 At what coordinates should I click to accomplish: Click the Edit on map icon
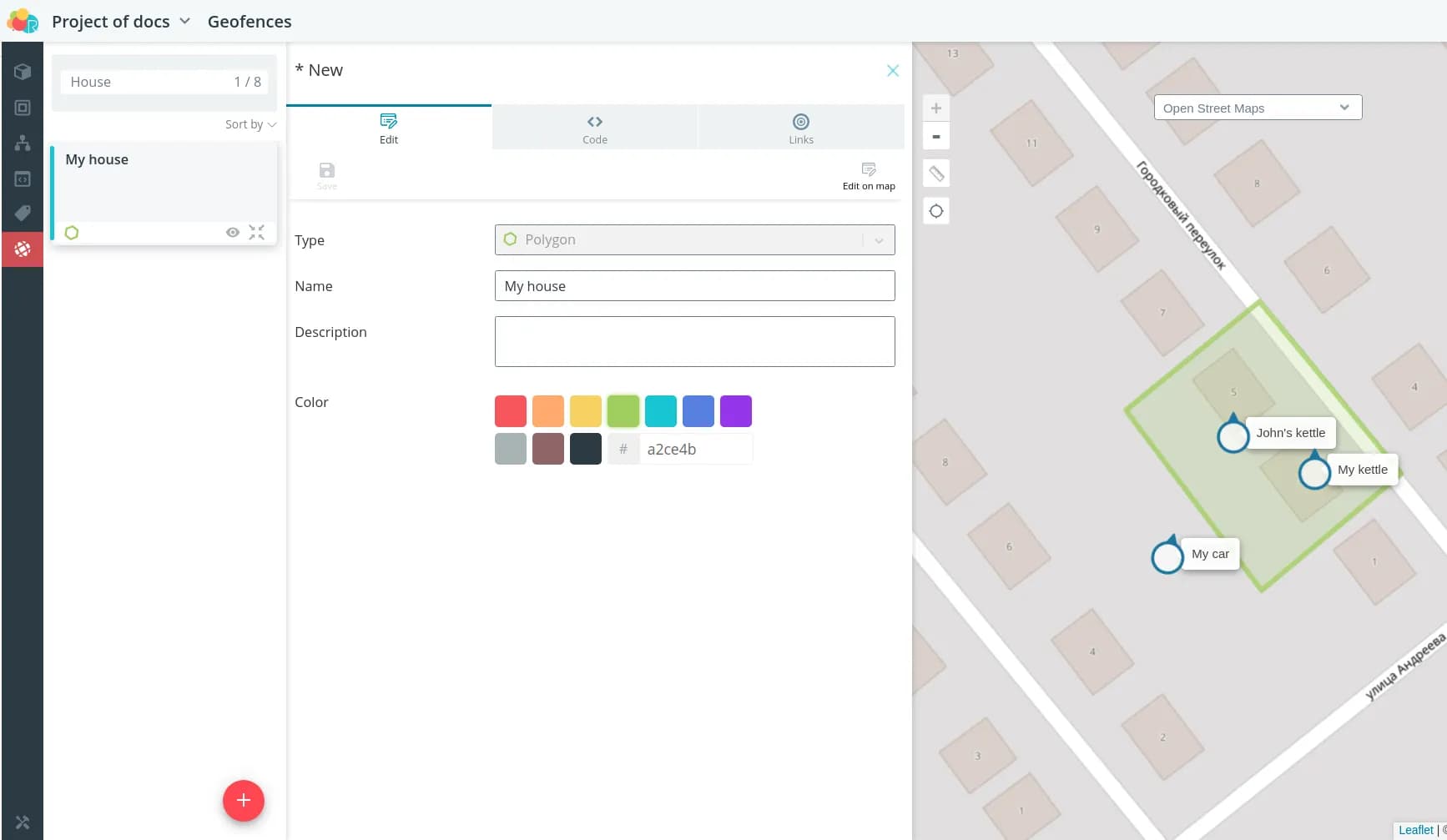point(869,170)
